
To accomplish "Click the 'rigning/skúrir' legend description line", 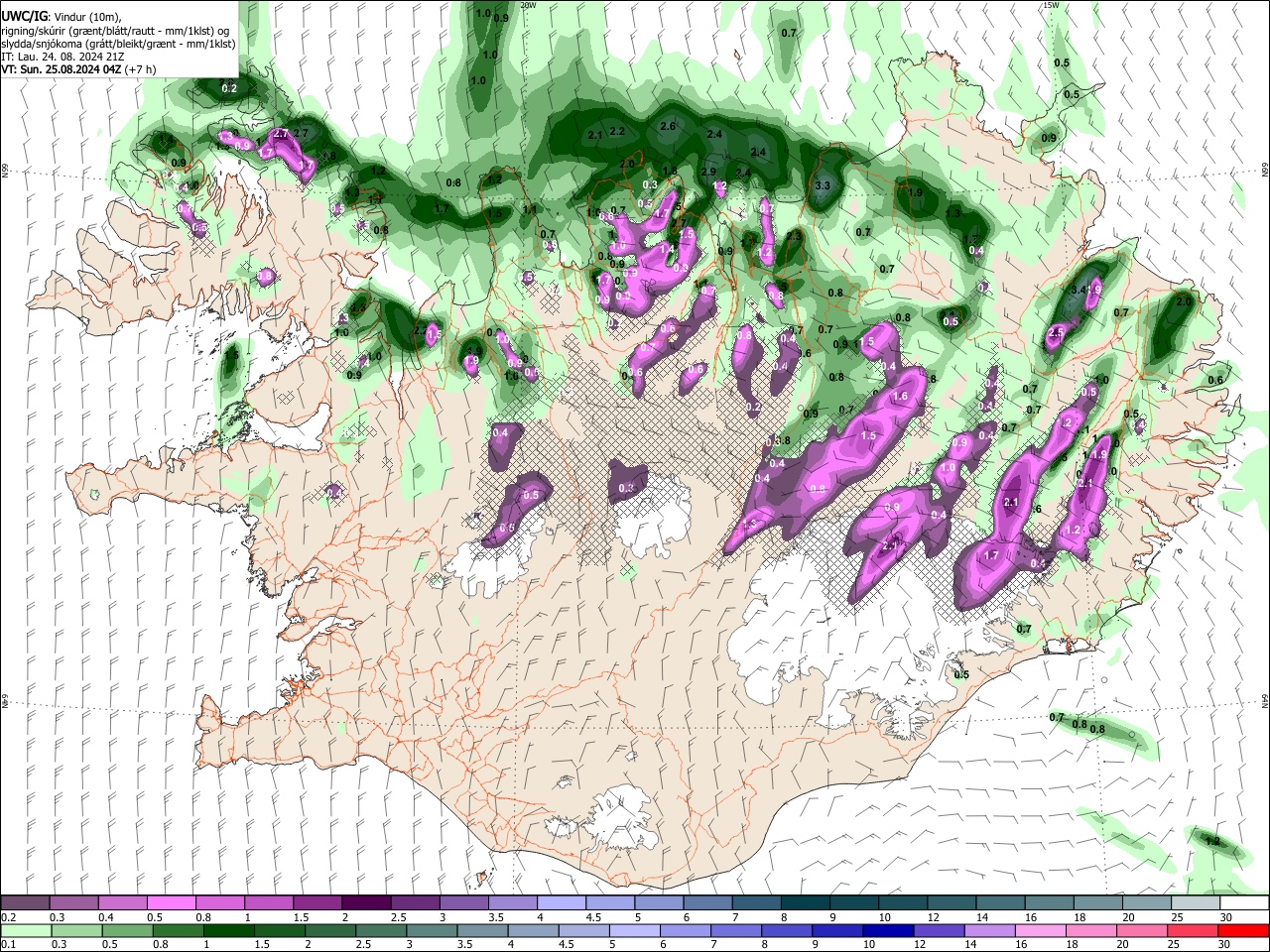I will [116, 30].
